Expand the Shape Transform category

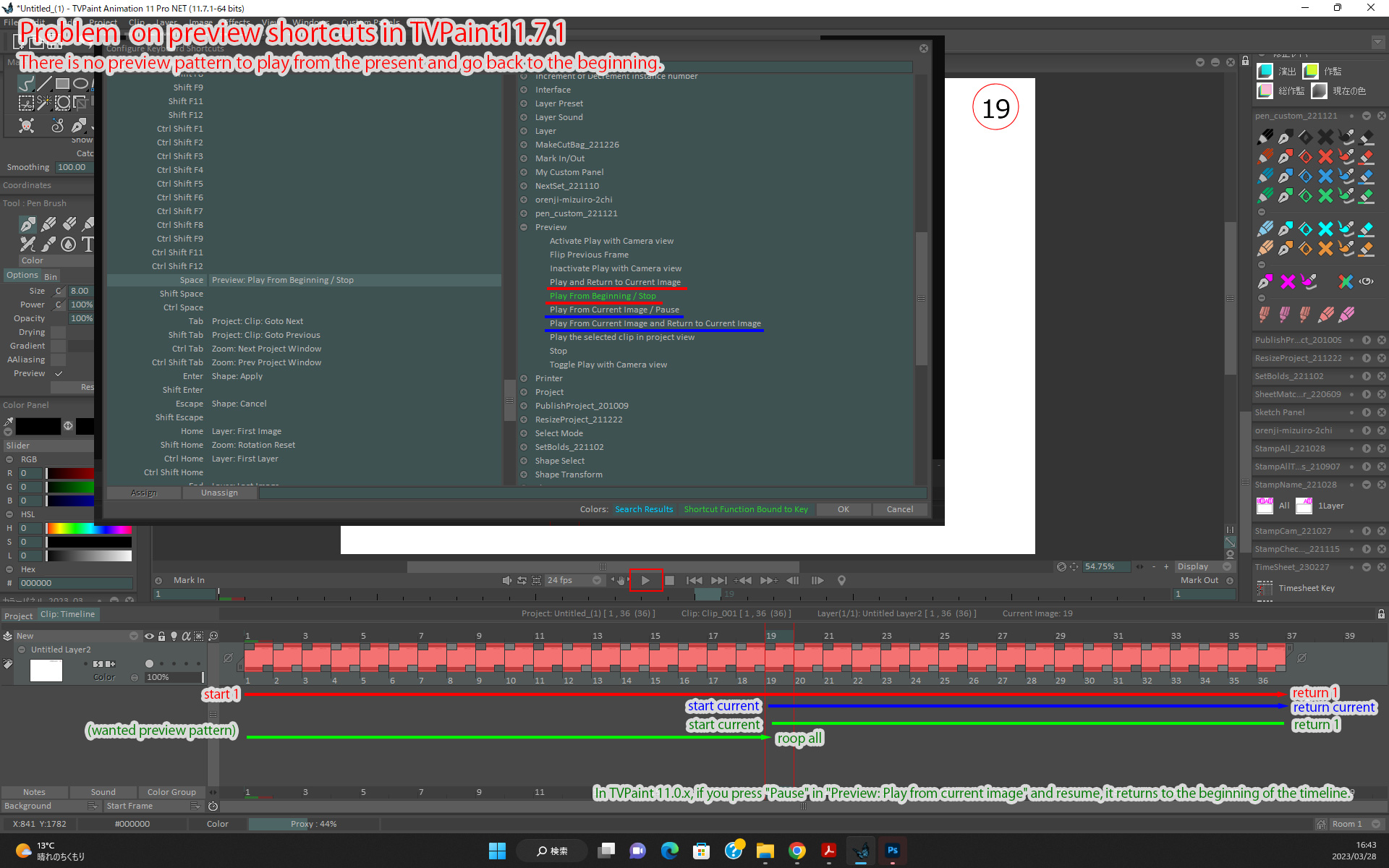(524, 475)
